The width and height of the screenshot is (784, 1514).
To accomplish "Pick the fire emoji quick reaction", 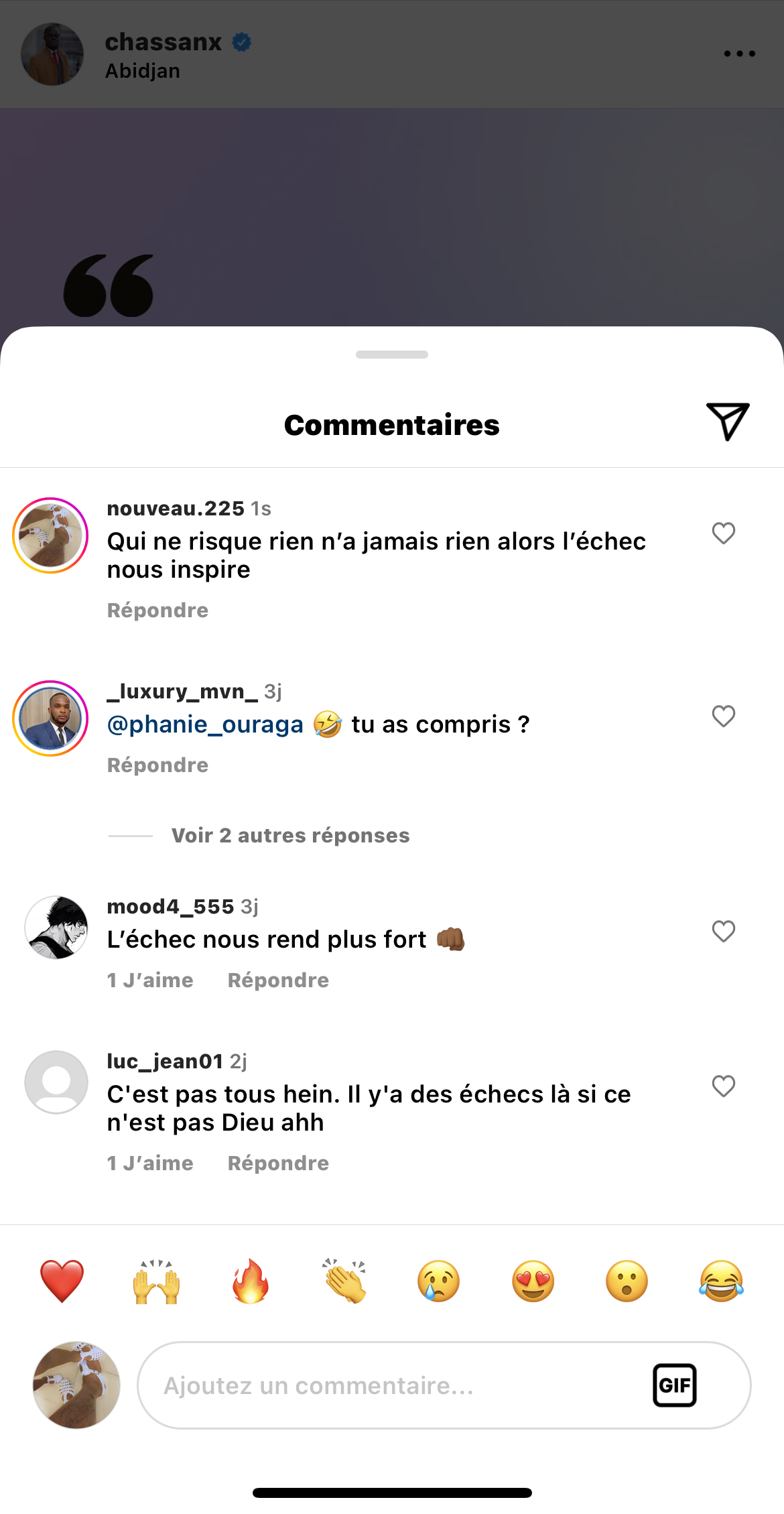I will point(251,1281).
